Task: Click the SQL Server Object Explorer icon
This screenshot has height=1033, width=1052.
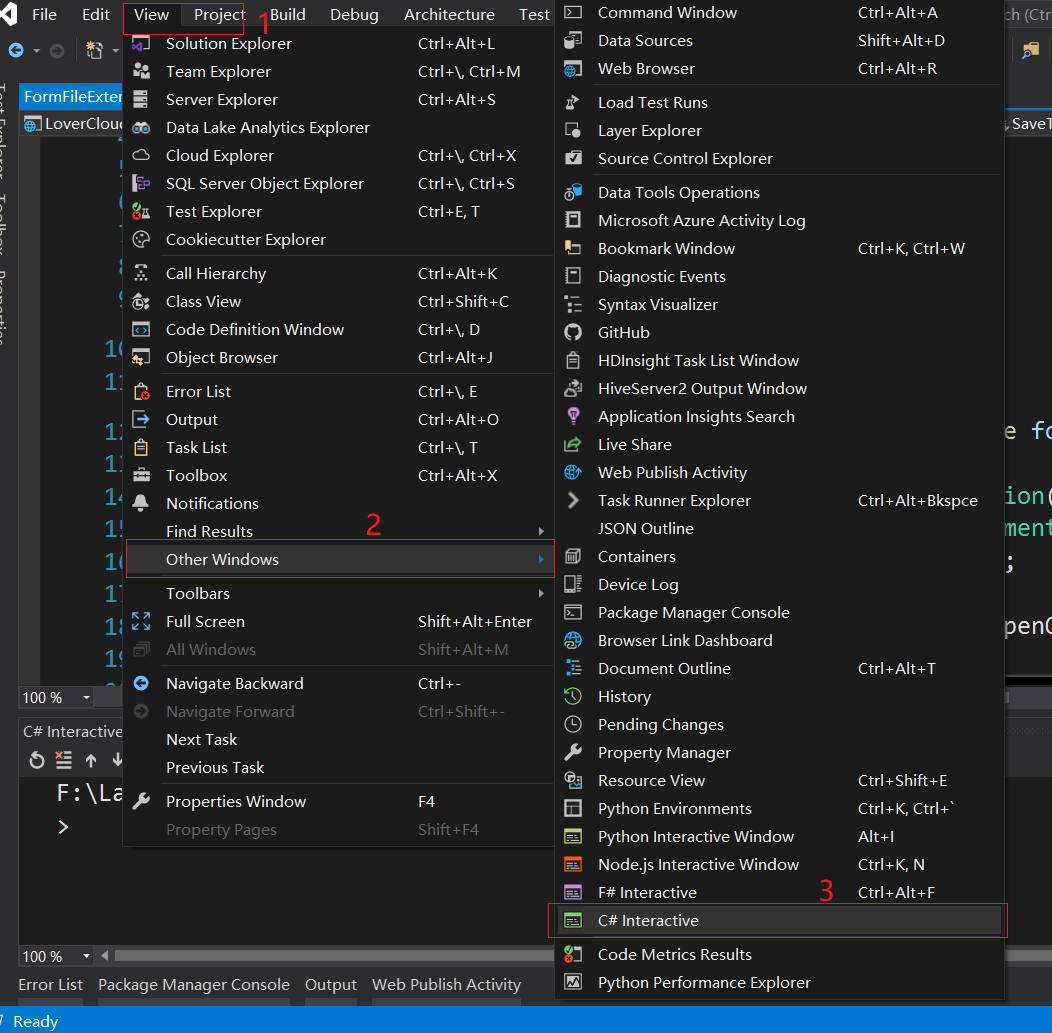Action: (x=141, y=184)
